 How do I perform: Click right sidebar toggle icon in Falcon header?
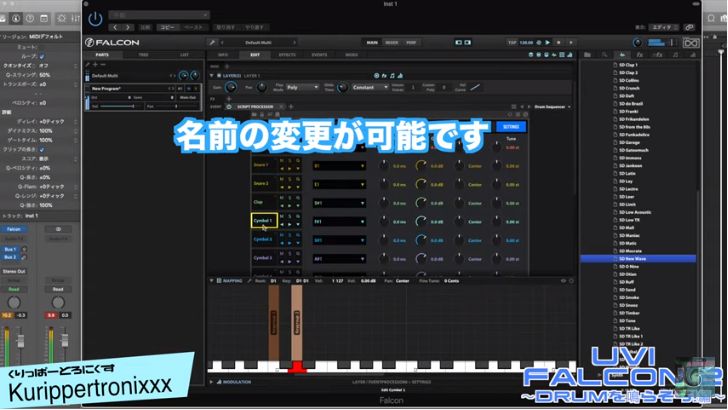[468, 43]
